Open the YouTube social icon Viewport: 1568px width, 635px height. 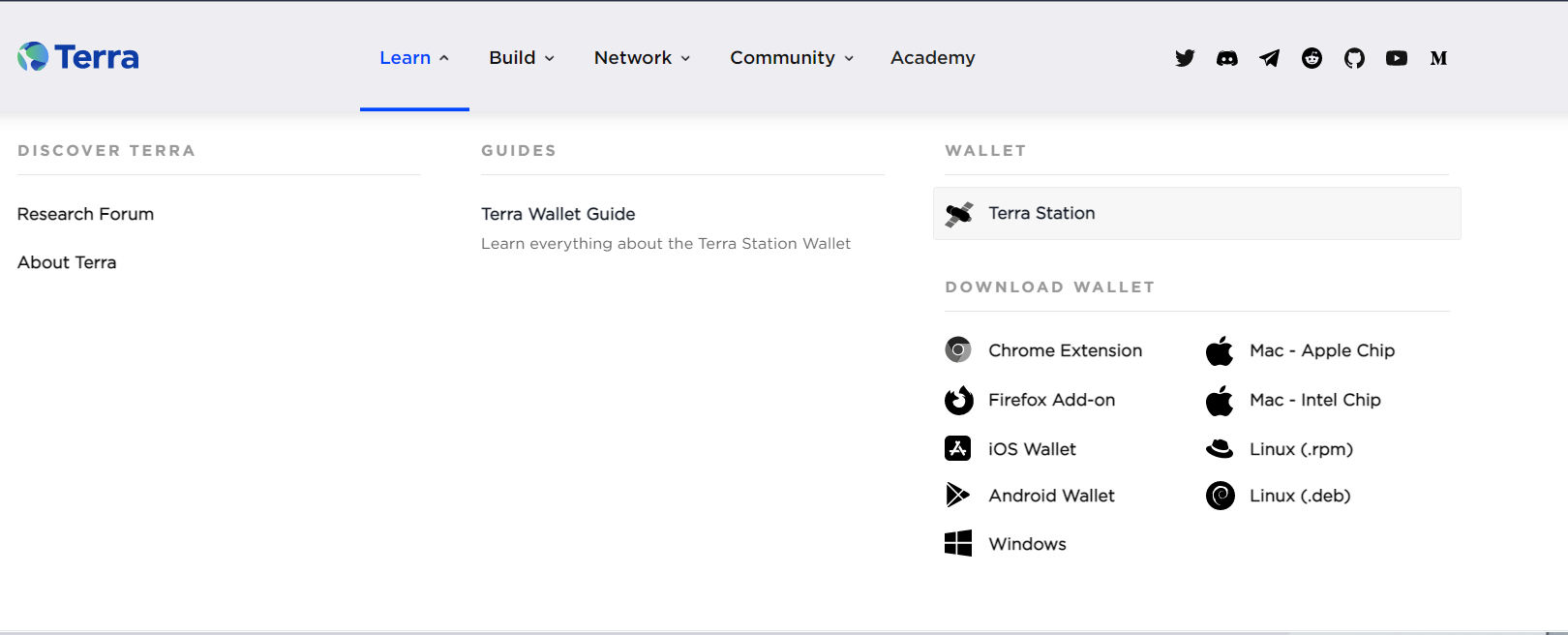click(x=1397, y=58)
